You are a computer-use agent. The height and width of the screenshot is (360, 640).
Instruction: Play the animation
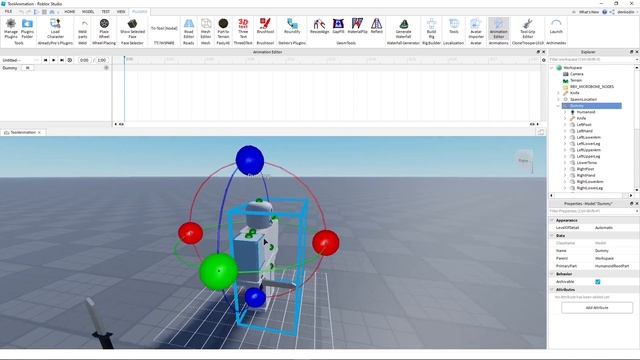pos(53,60)
